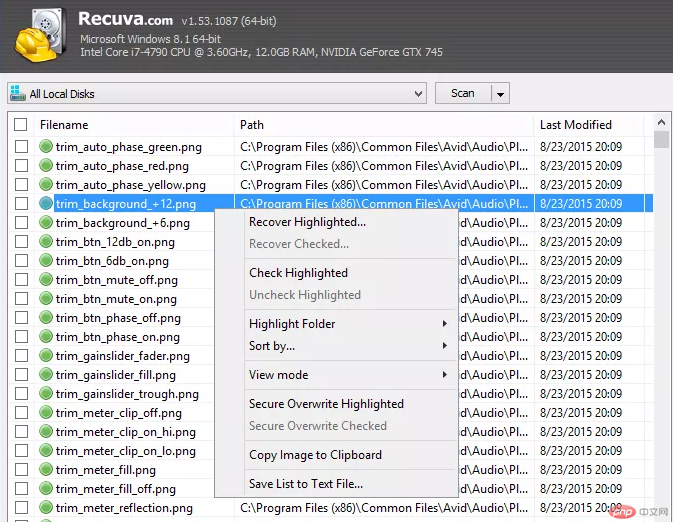Click green status circle for trim_btn_12db_on.png
The image size is (673, 522).
pos(46,241)
